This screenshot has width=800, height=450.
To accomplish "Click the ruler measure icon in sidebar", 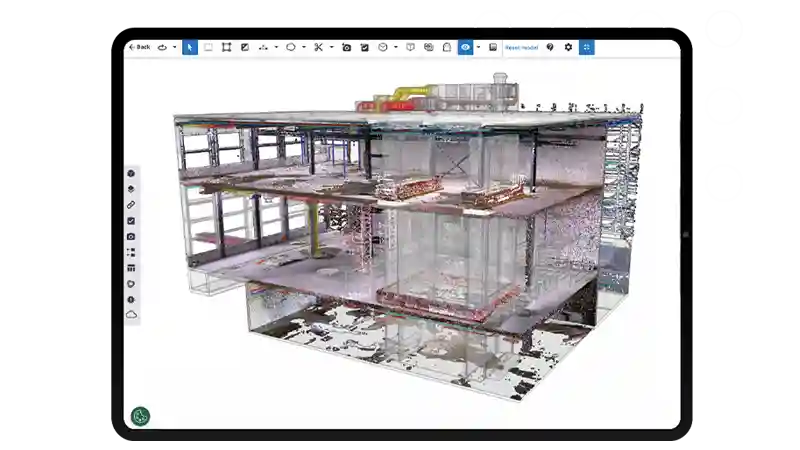I will click(x=131, y=204).
